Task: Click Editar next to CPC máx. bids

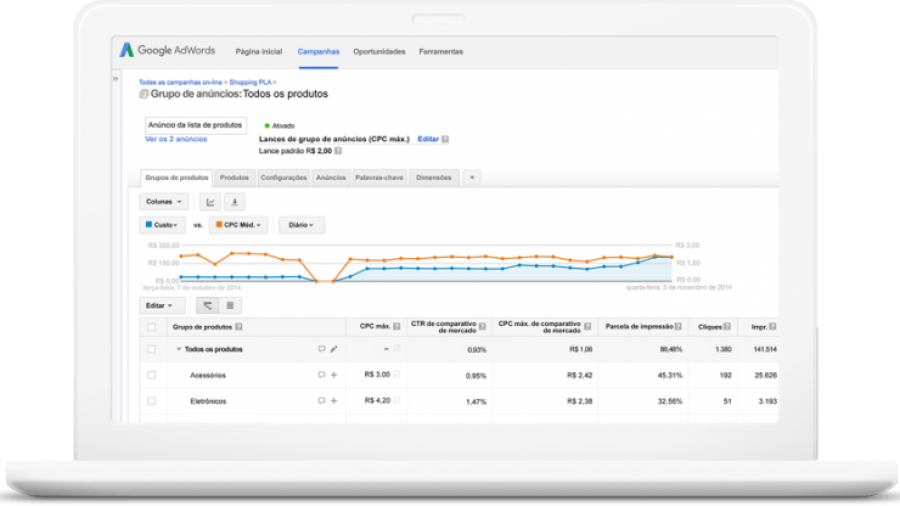Action: click(428, 139)
